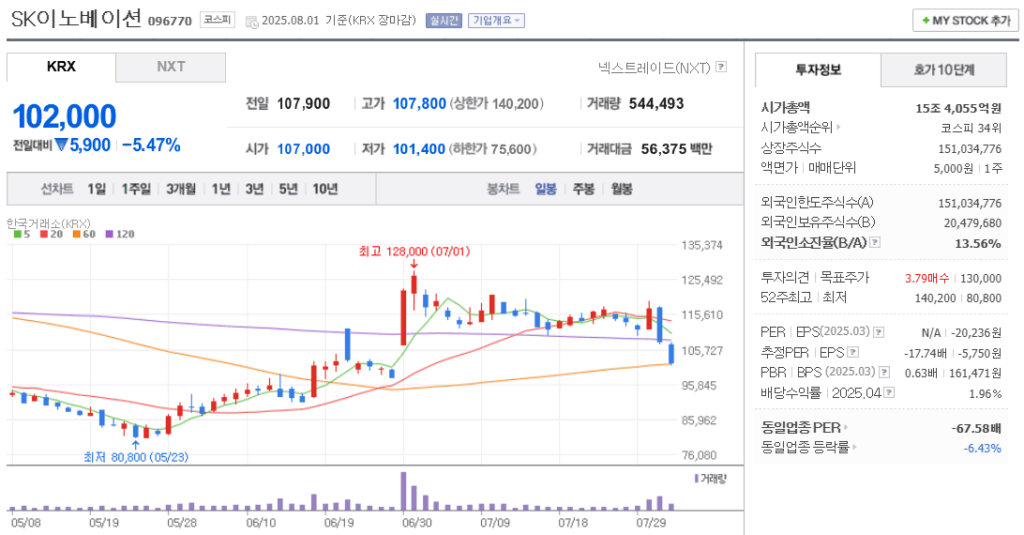Viewport: 1024px width, 535px height.
Task: Select the 1년 line chart period
Action: 221,189
